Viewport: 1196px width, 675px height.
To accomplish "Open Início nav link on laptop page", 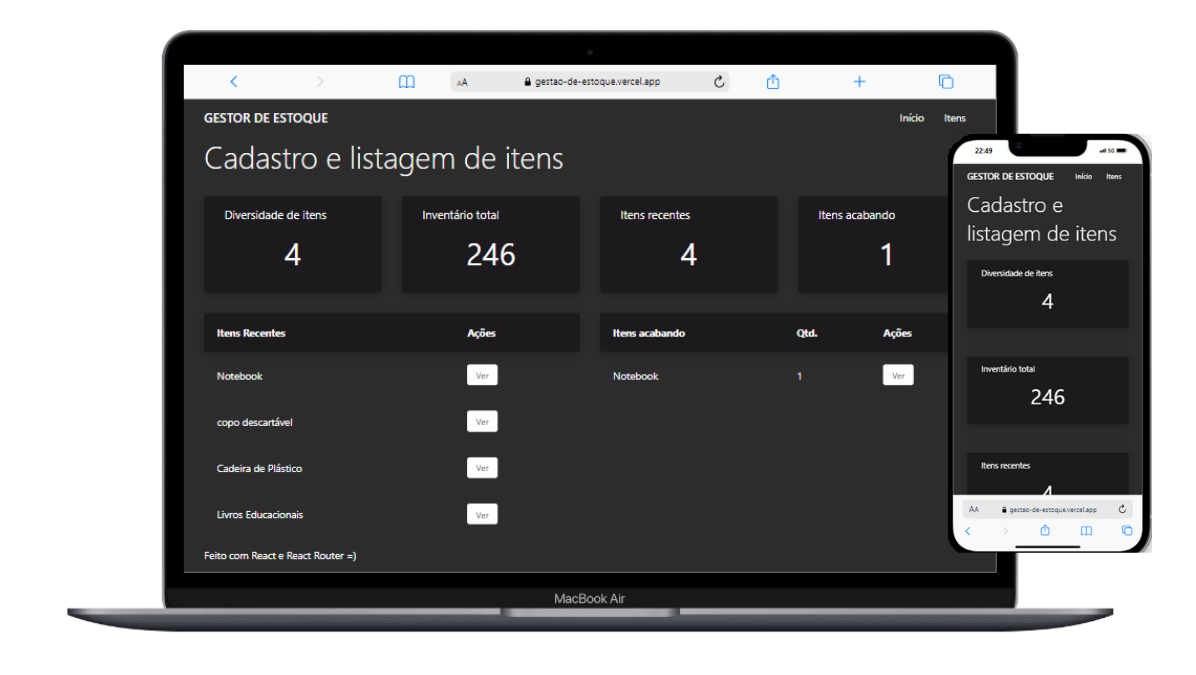I will (911, 118).
